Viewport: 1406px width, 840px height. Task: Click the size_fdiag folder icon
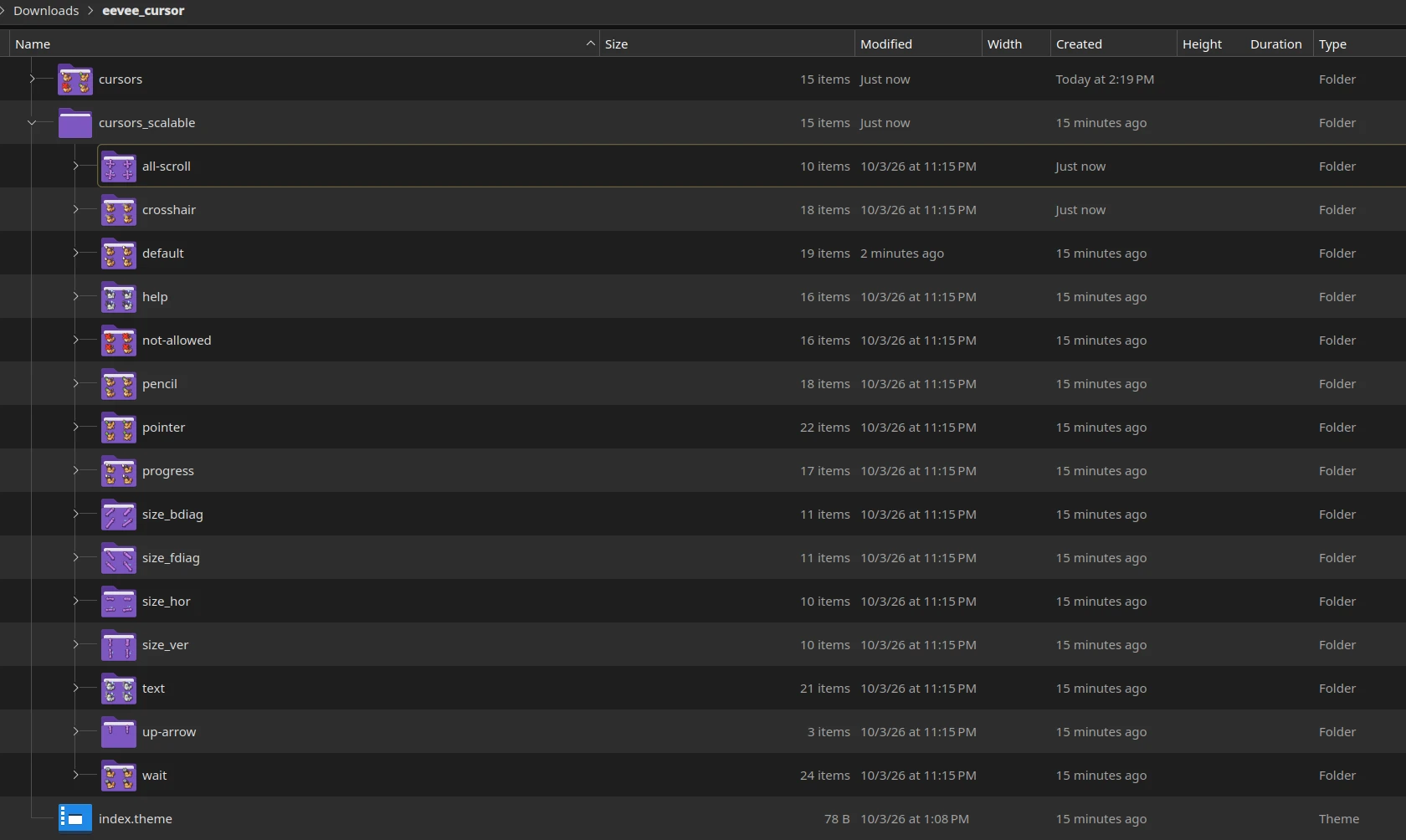tap(119, 558)
